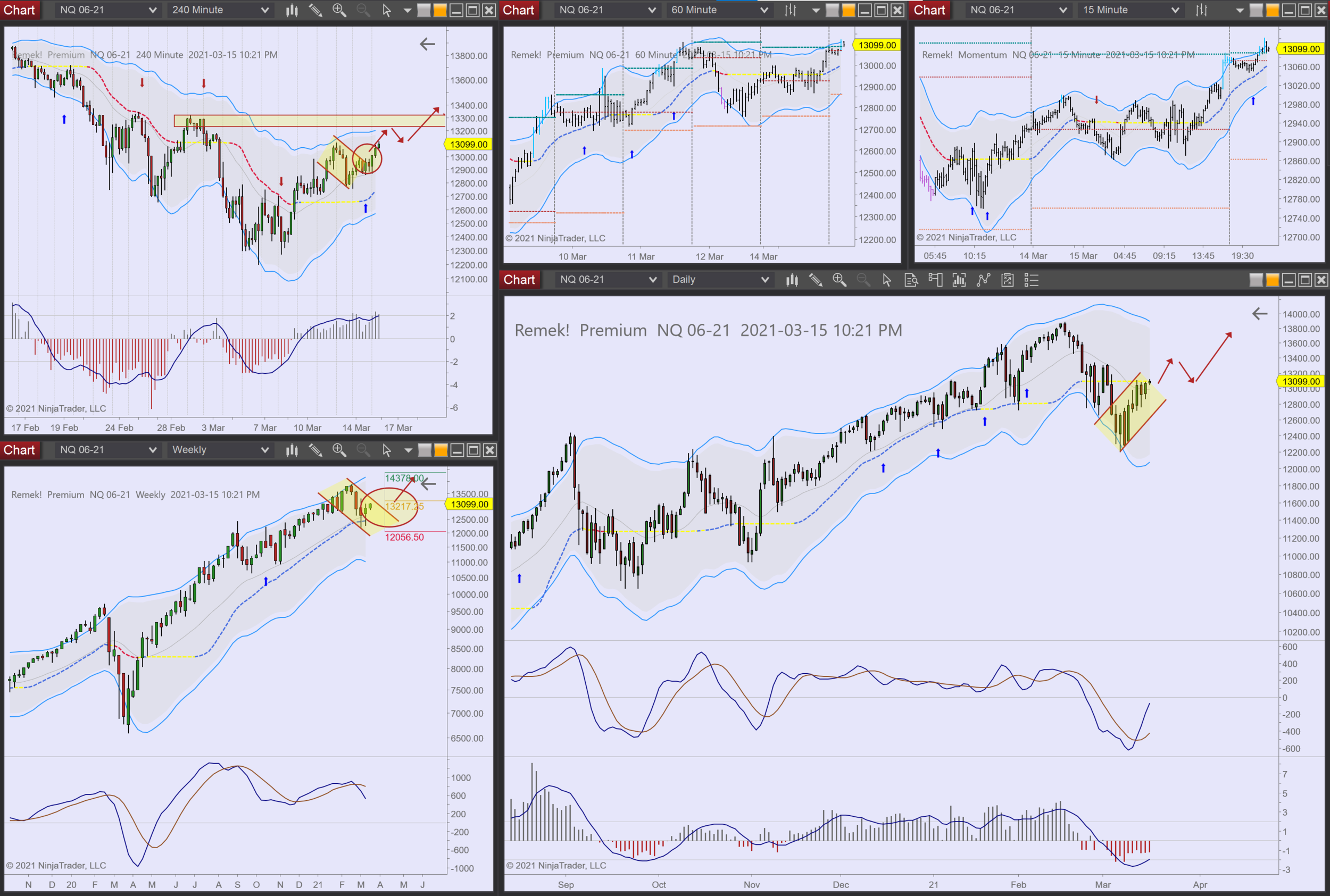The image size is (1330, 896).
Task: Click the Chart tab of Weekly window
Action: (20, 450)
